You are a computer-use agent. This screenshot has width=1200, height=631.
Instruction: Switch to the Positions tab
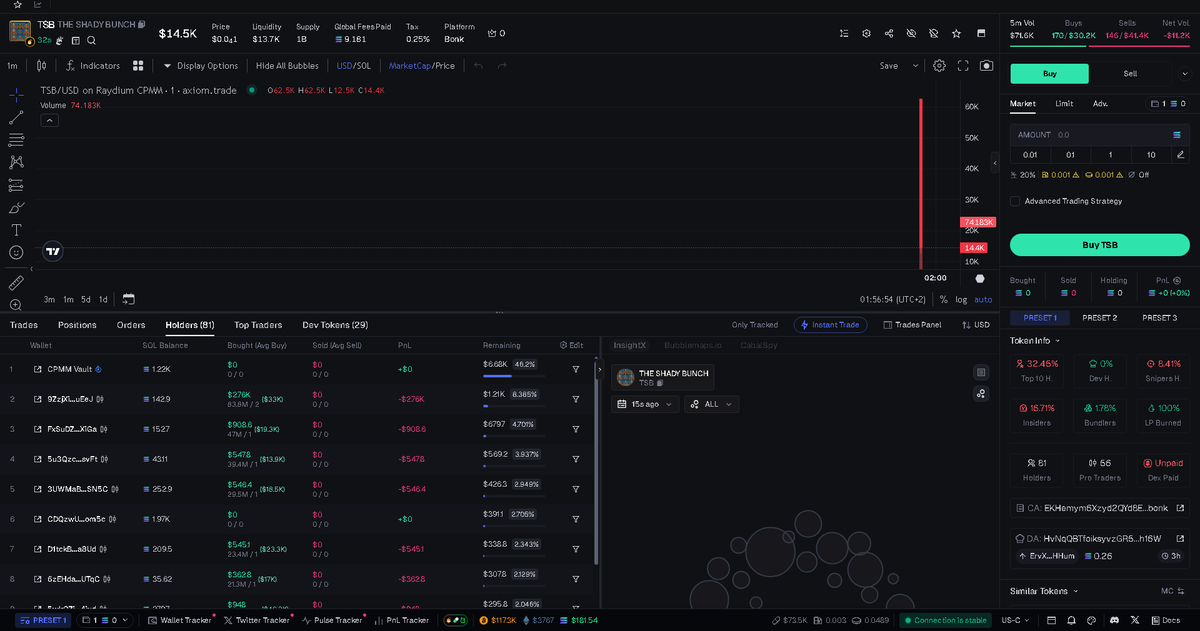[77, 325]
